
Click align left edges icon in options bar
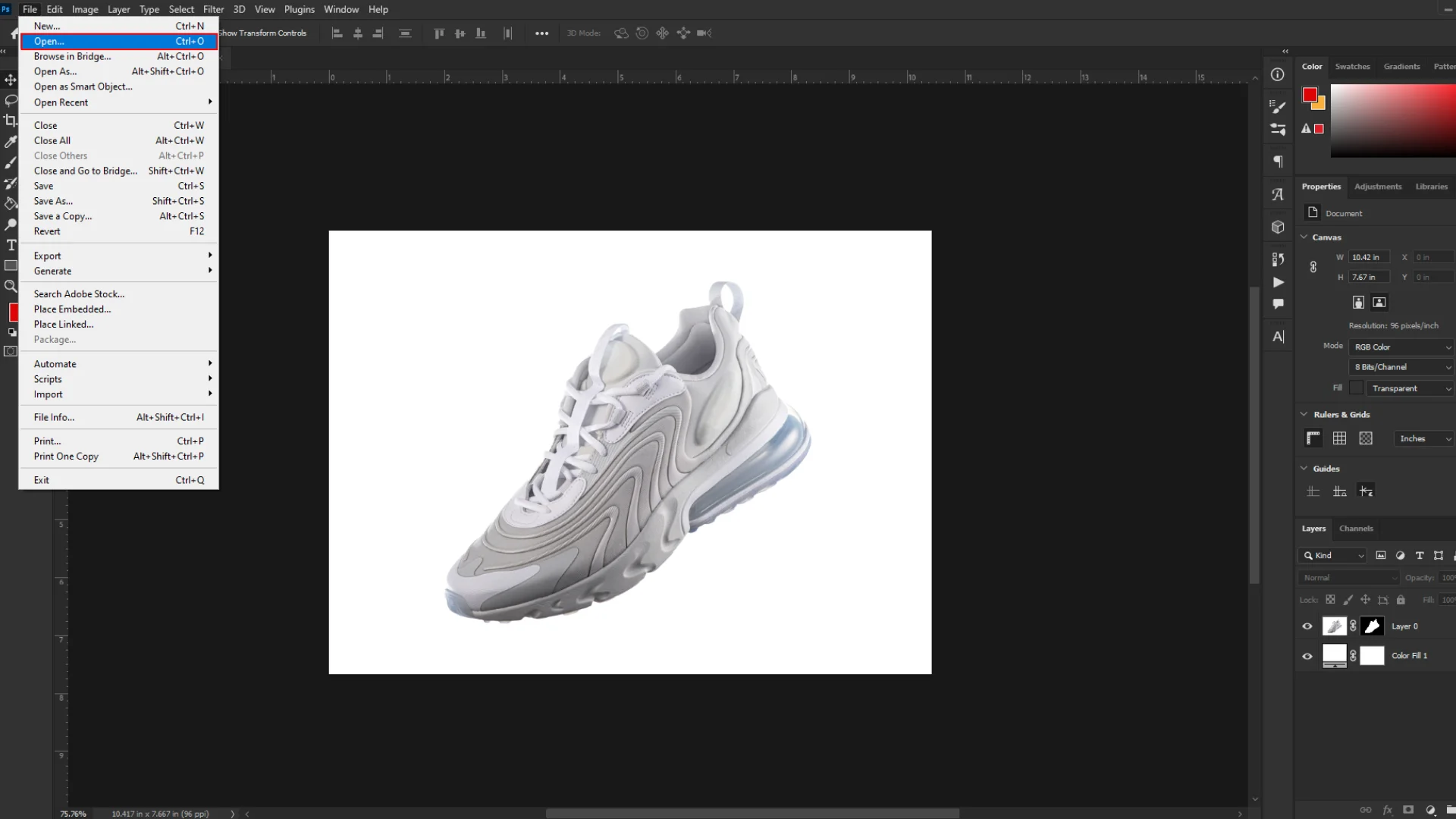[337, 33]
